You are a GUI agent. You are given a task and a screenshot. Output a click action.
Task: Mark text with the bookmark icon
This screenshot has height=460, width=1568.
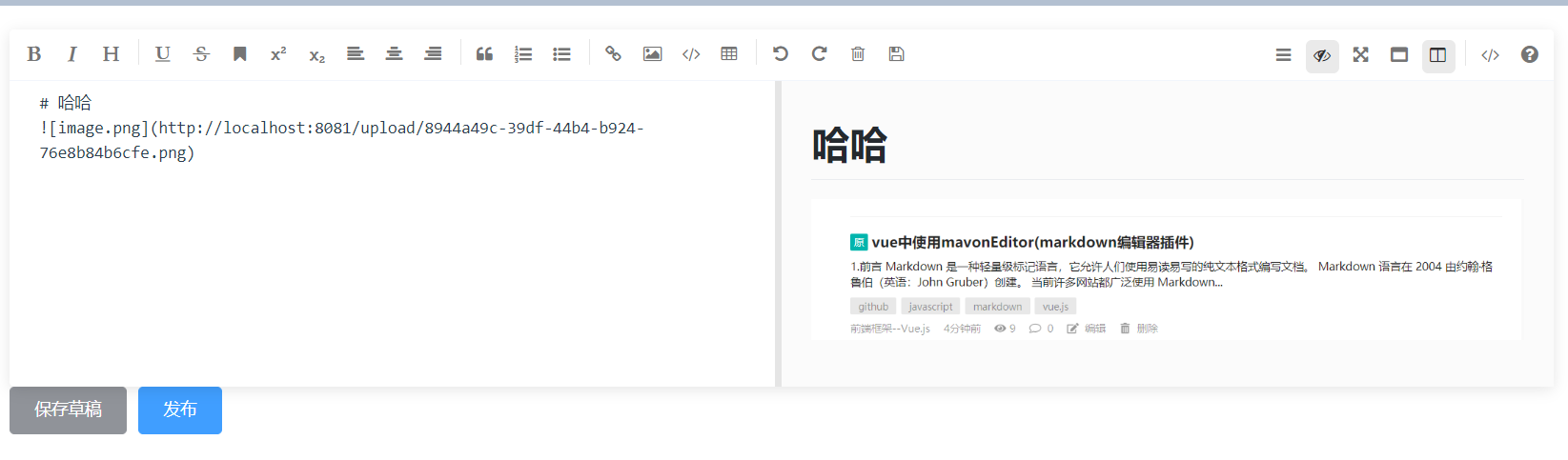click(x=240, y=54)
